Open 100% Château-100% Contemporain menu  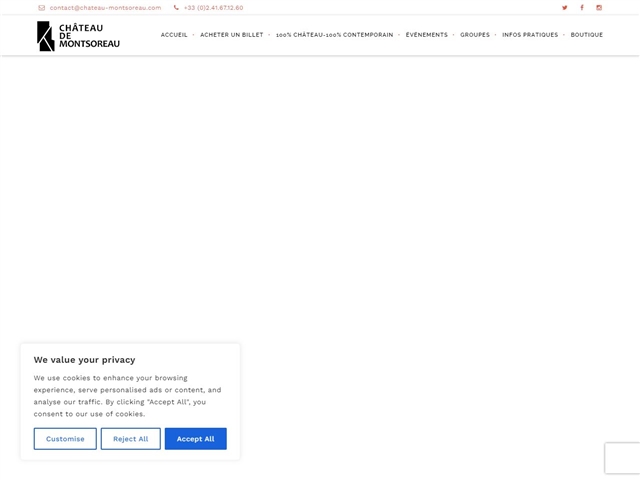tap(334, 35)
